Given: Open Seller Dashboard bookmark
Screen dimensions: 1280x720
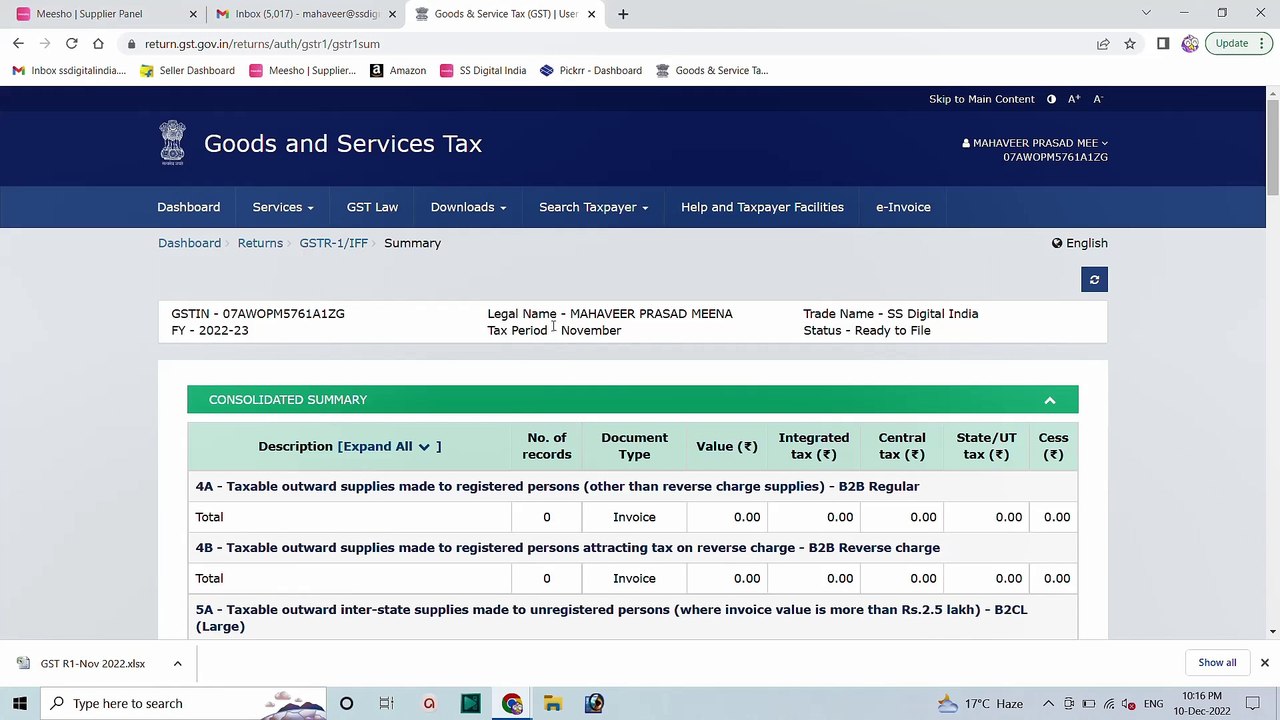Looking at the screenshot, I should [x=187, y=71].
